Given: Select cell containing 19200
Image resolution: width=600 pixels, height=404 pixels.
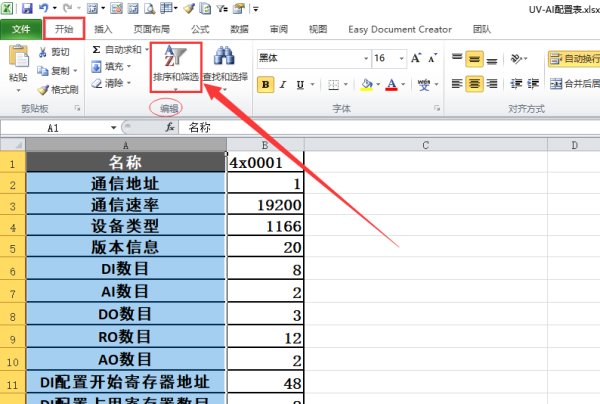Looking at the screenshot, I should [265, 205].
